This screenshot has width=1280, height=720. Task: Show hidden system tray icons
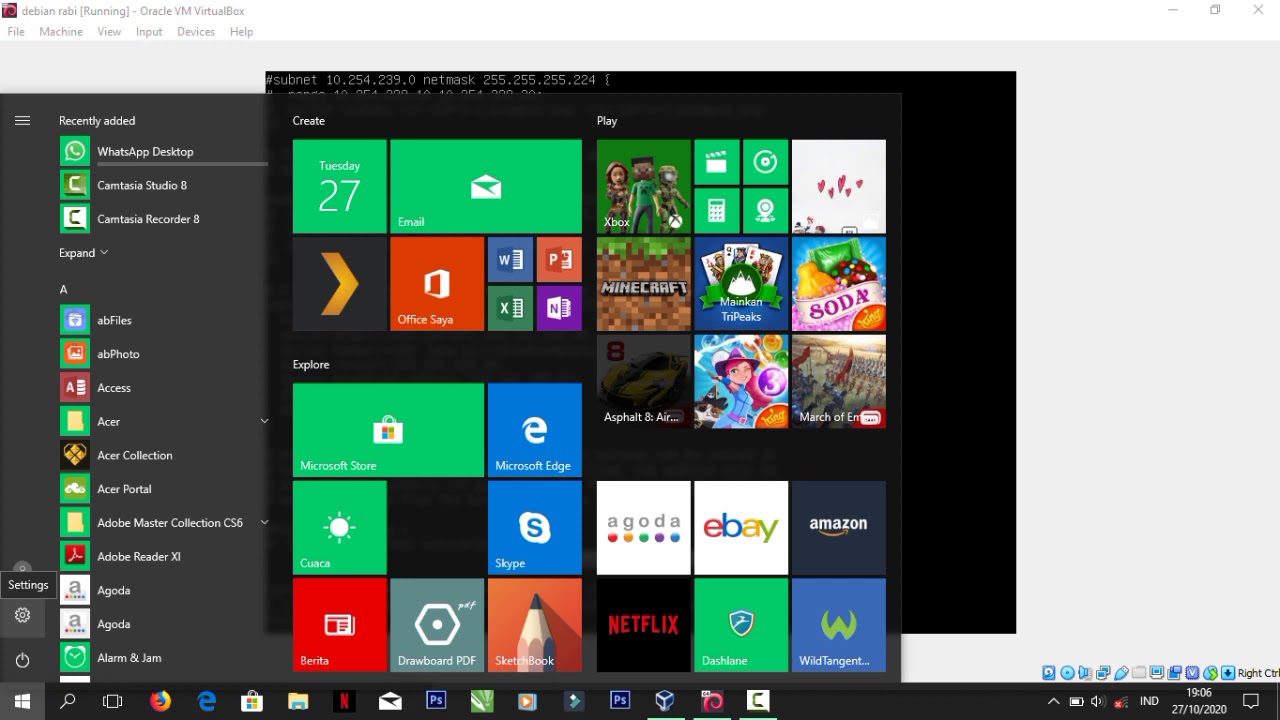pyautogui.click(x=1053, y=702)
